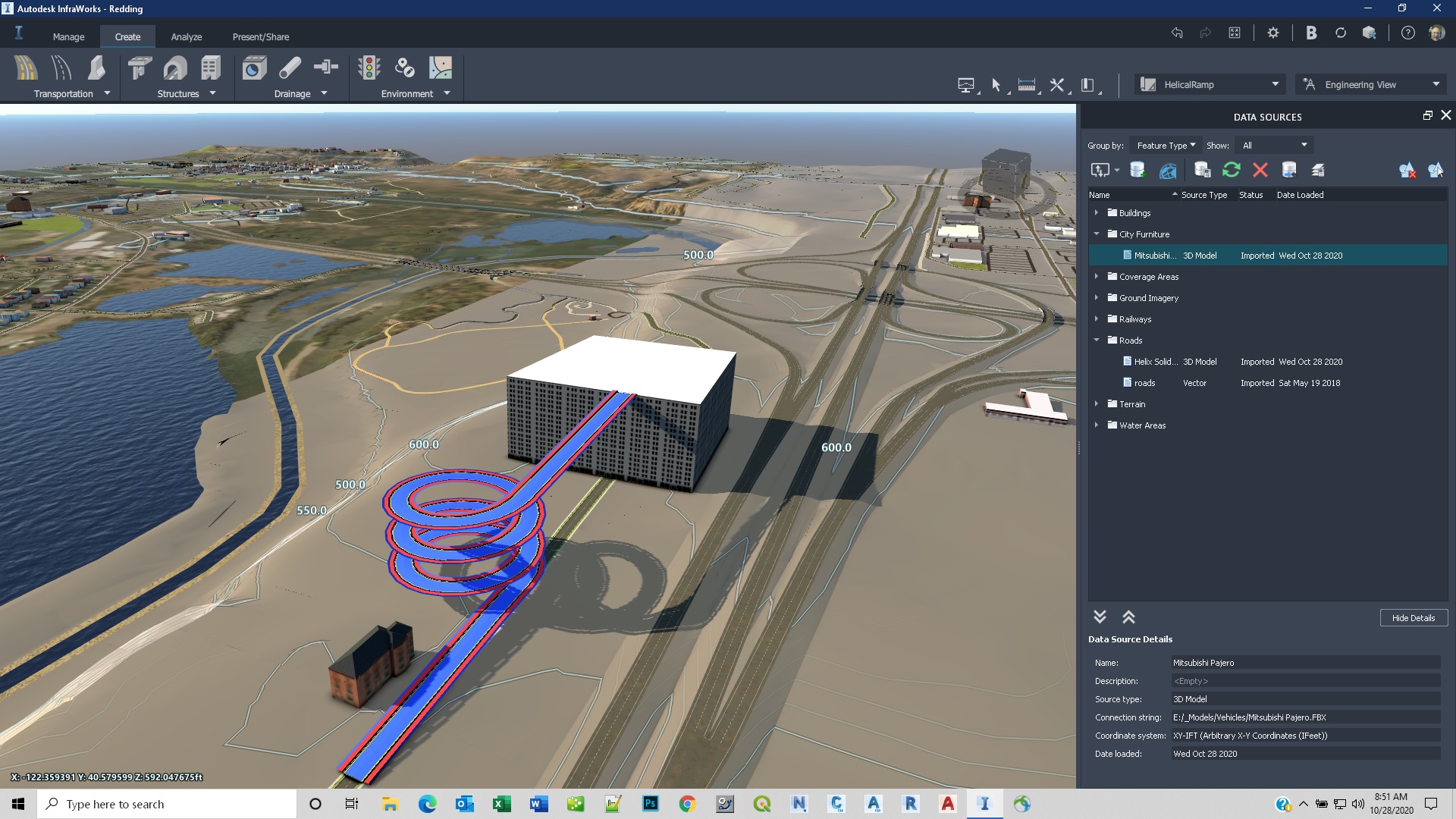
Task: Expand the Buildings folder
Action: click(x=1097, y=213)
